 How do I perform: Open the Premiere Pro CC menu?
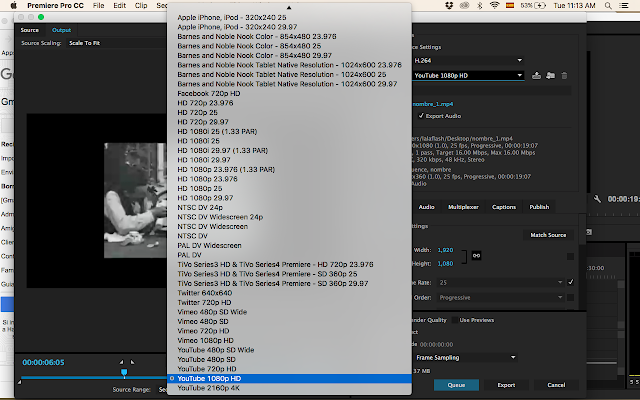tap(56, 5)
